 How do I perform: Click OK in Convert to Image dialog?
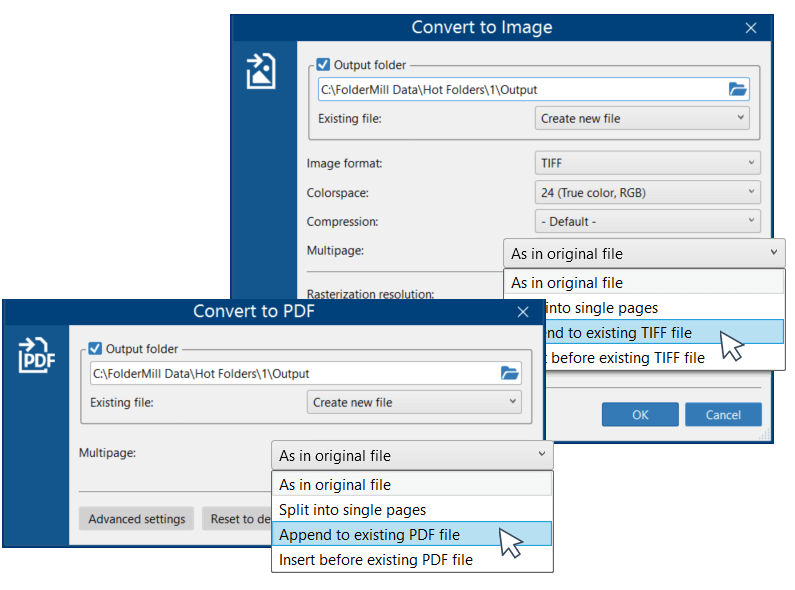click(640, 414)
